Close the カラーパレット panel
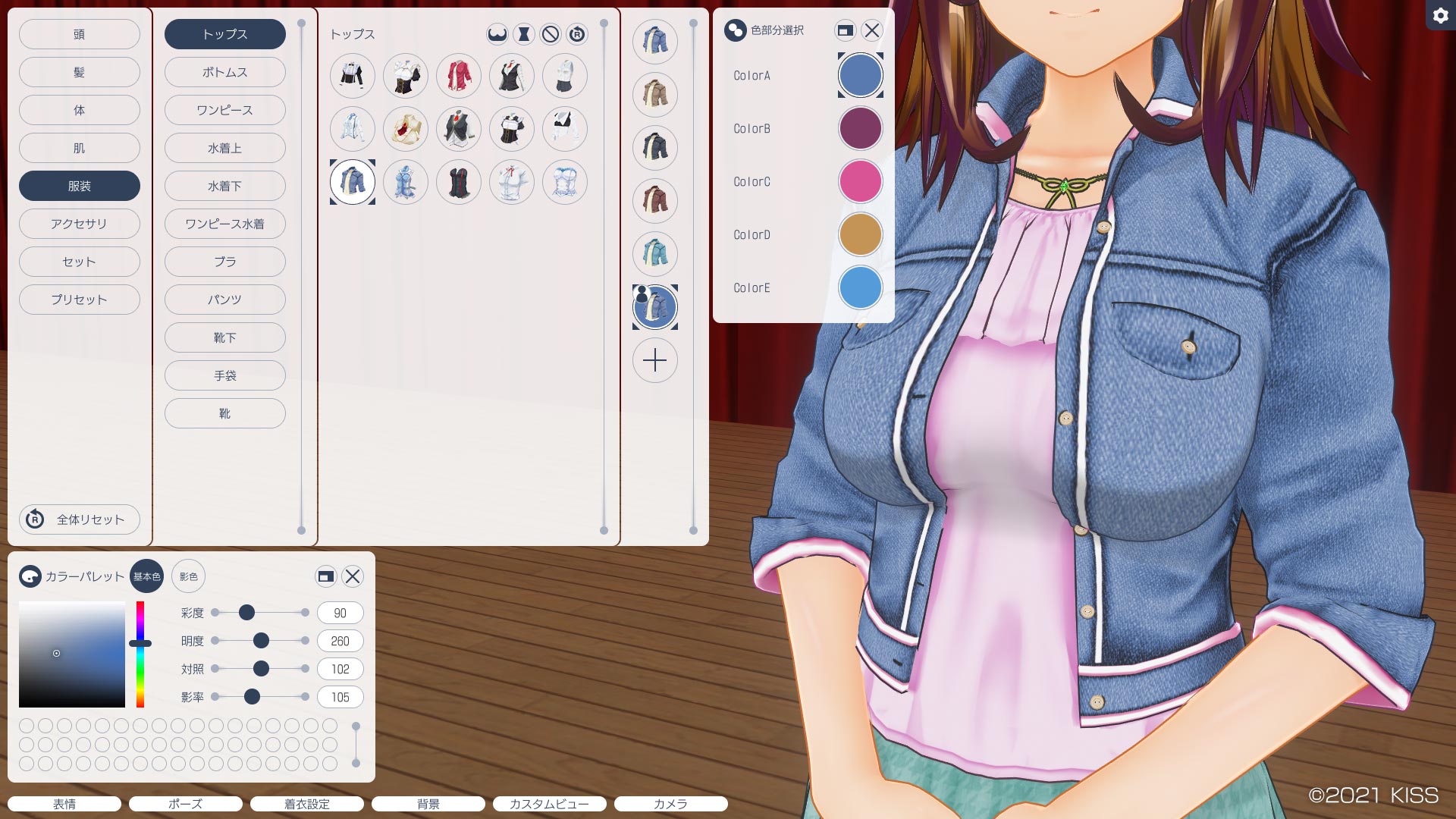This screenshot has width=1456, height=819. point(353,576)
